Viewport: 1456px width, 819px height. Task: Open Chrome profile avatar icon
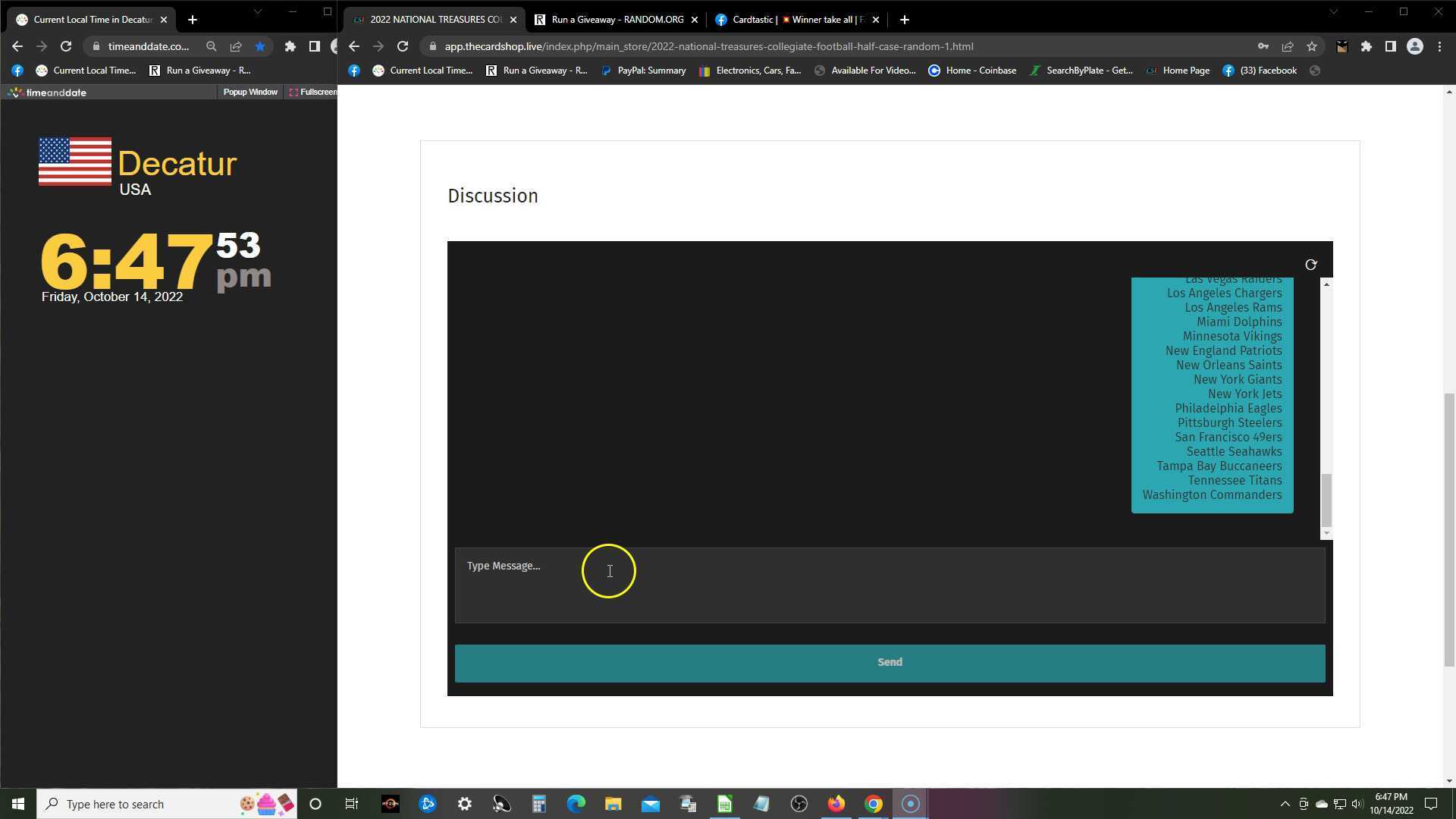pos(1414,46)
